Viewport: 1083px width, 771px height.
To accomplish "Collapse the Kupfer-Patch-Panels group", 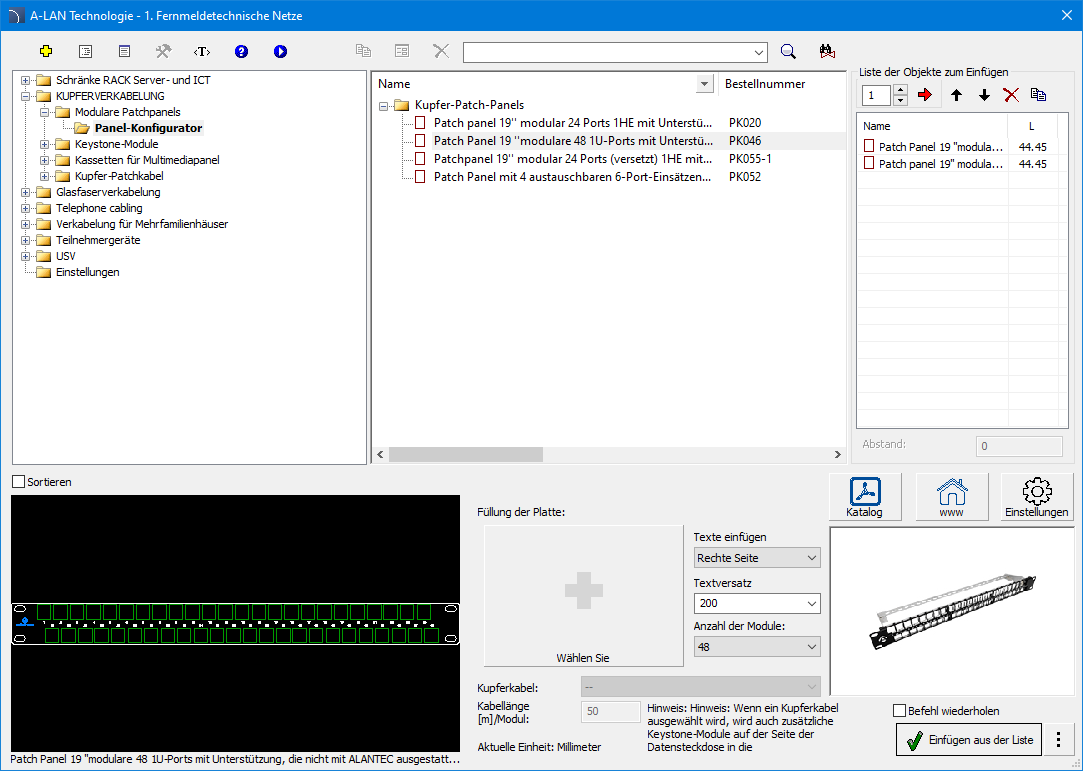I will (x=385, y=105).
